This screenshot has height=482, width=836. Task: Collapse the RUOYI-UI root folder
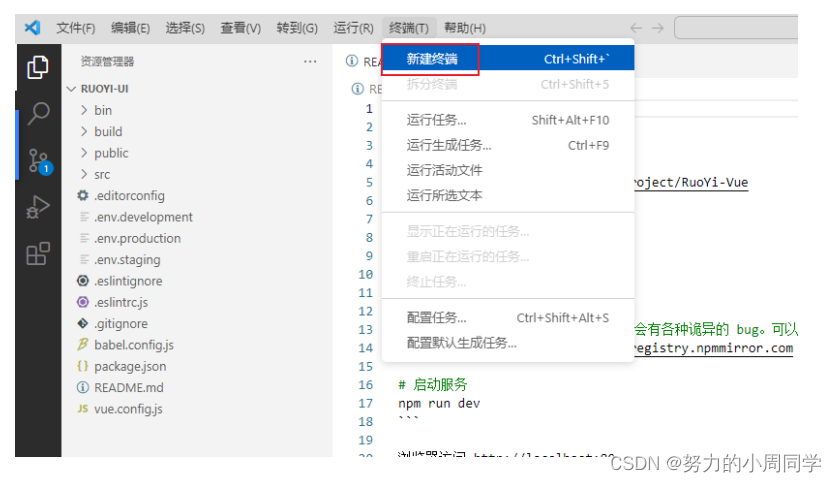71,89
